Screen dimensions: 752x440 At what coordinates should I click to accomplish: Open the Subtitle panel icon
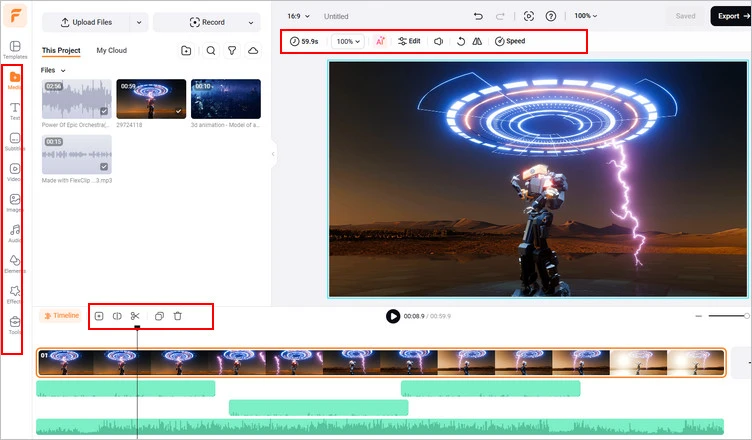15,142
